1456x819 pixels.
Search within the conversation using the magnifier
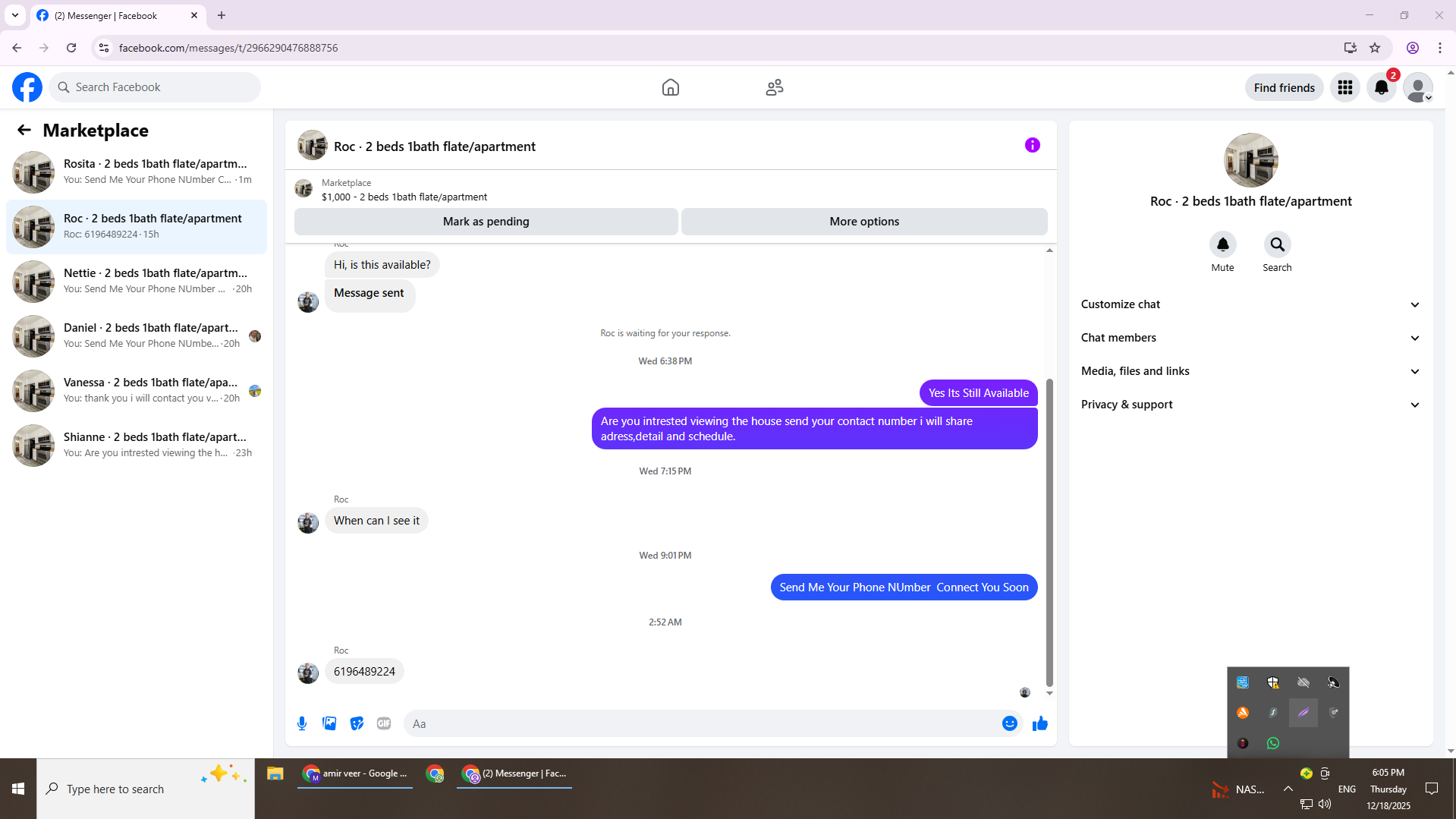(1277, 244)
